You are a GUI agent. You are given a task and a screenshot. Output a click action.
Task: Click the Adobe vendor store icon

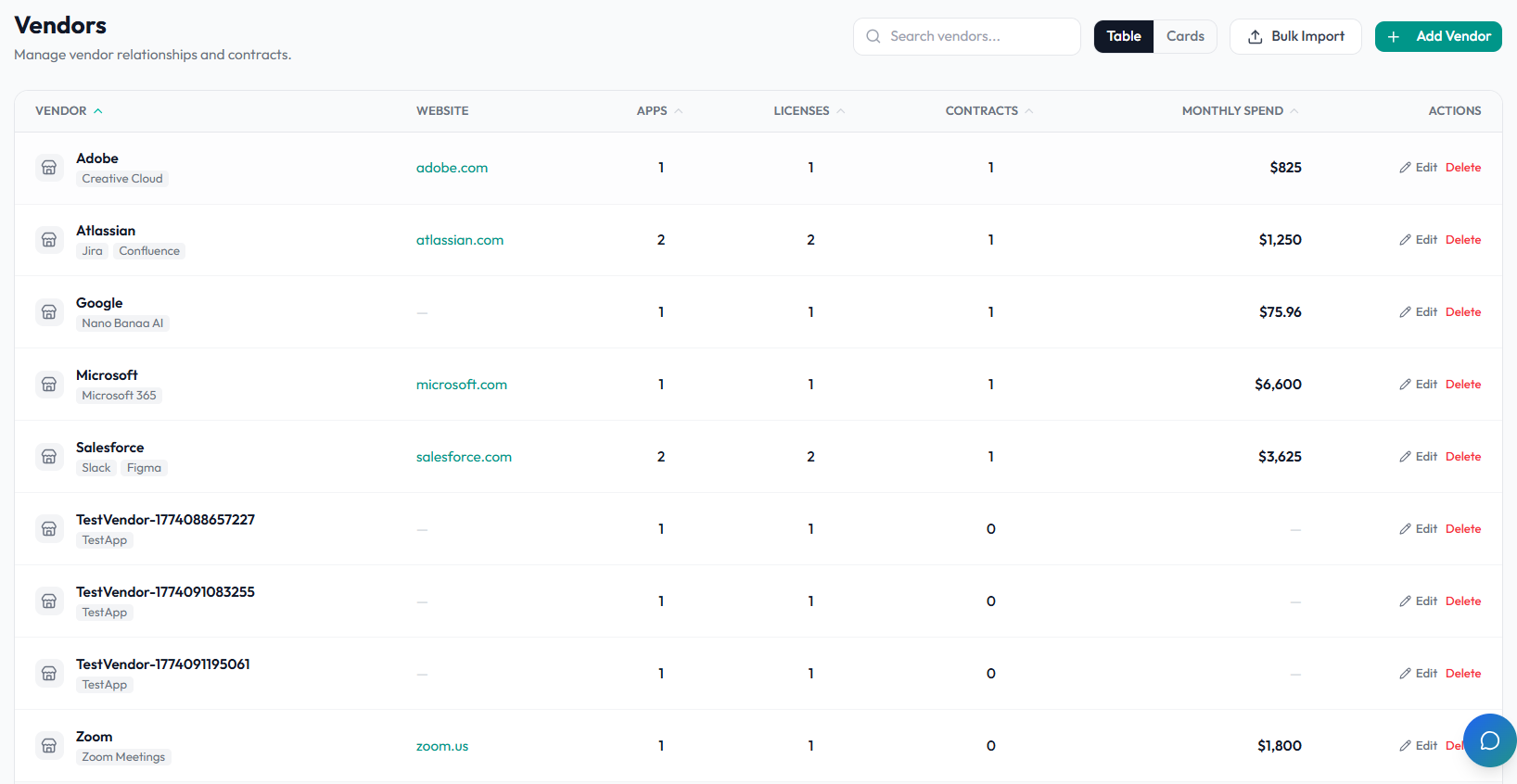coord(49,168)
